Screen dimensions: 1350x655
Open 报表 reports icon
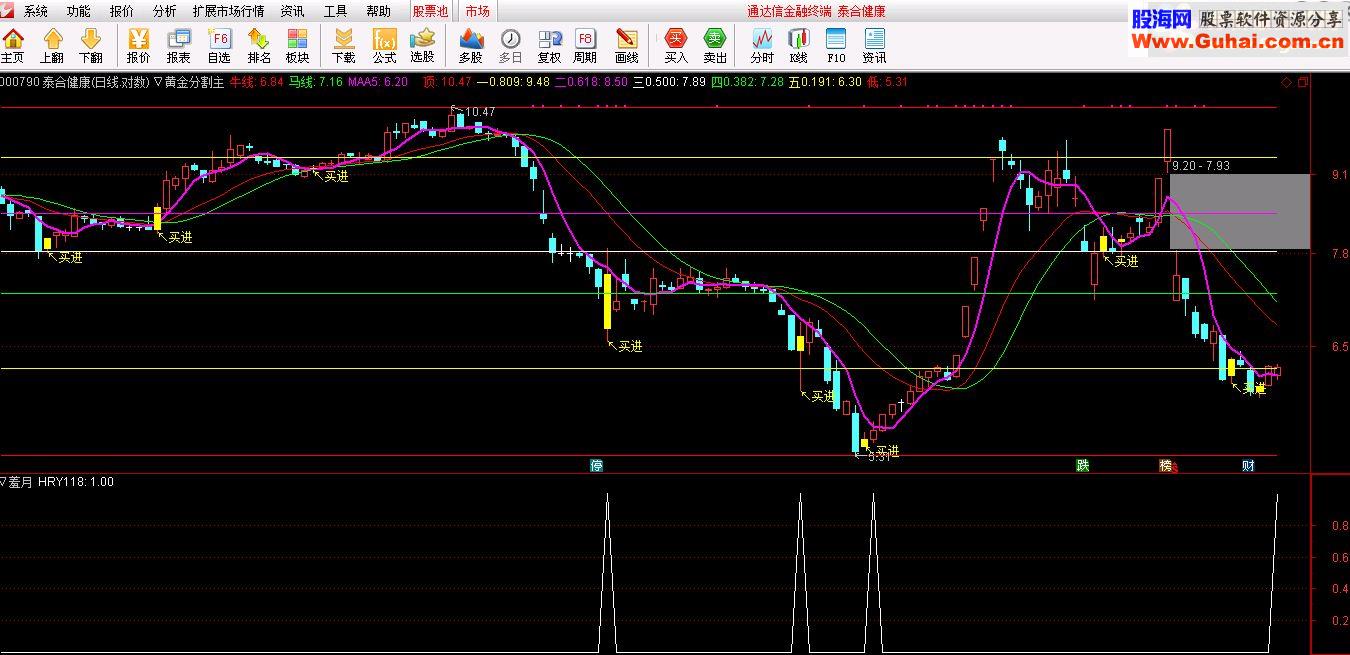pos(179,46)
